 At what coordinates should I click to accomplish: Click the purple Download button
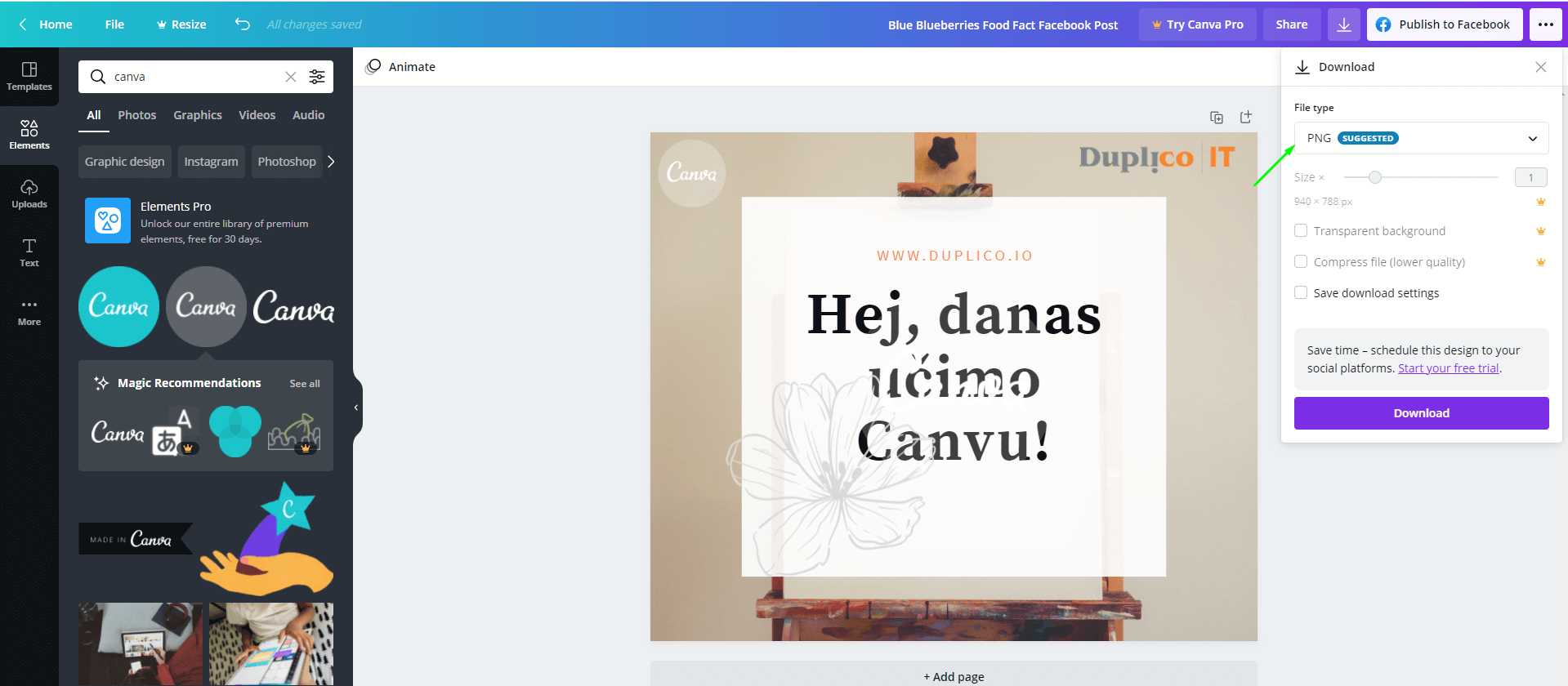(x=1421, y=413)
